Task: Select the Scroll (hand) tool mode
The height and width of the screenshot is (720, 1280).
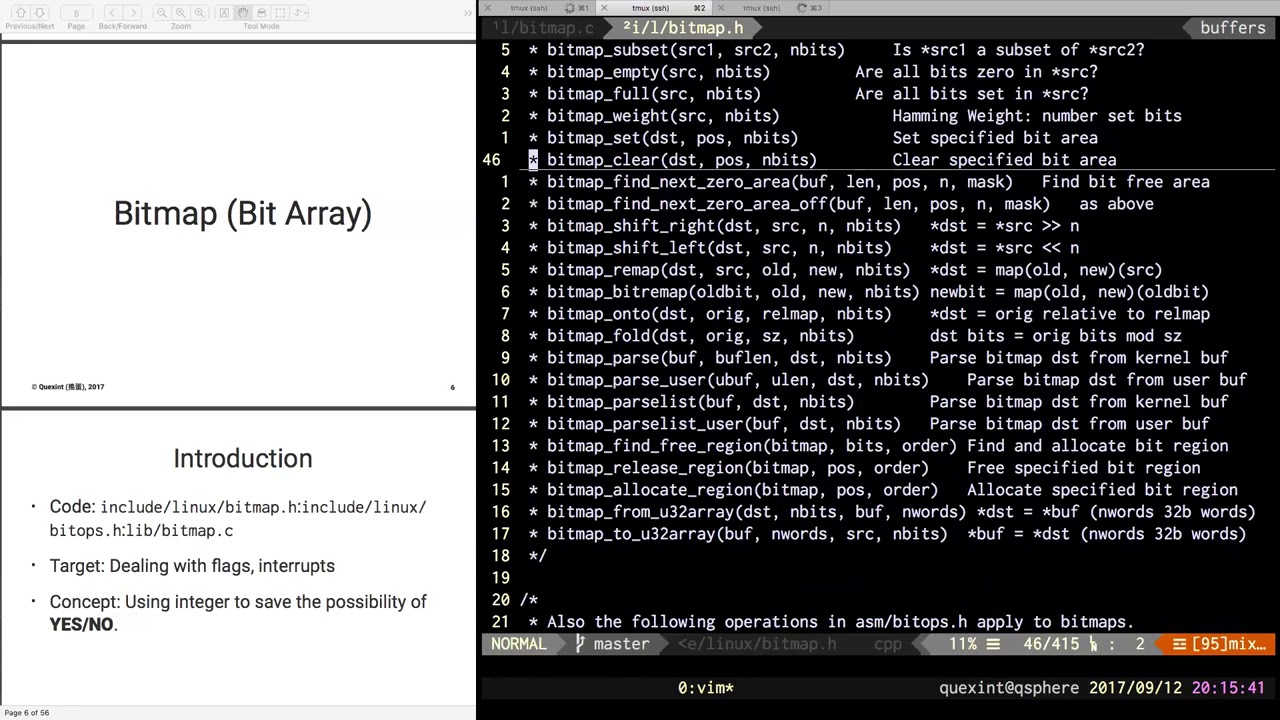Action: click(x=243, y=13)
